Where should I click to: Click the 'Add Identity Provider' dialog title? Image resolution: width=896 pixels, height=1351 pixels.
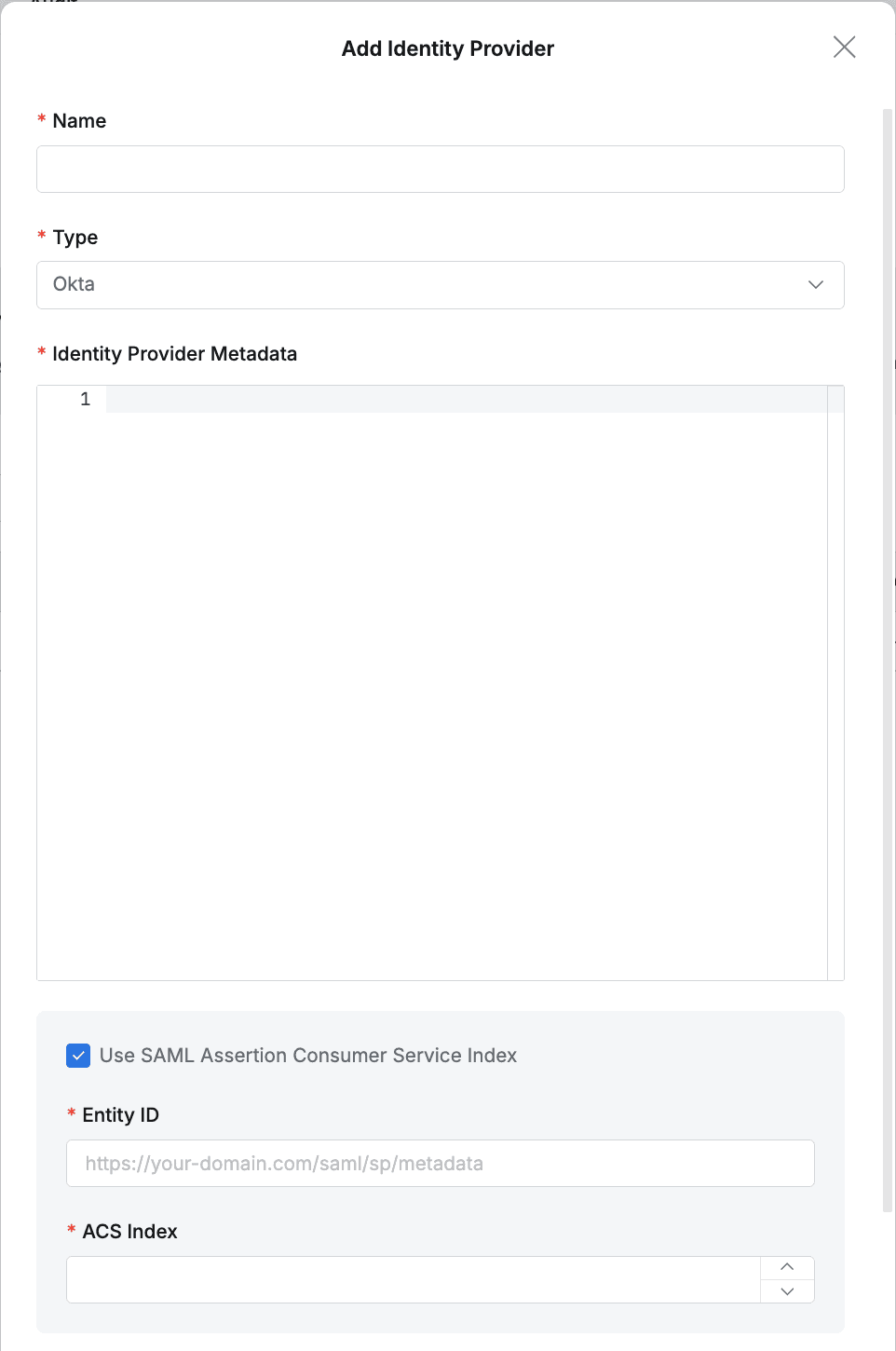(448, 48)
